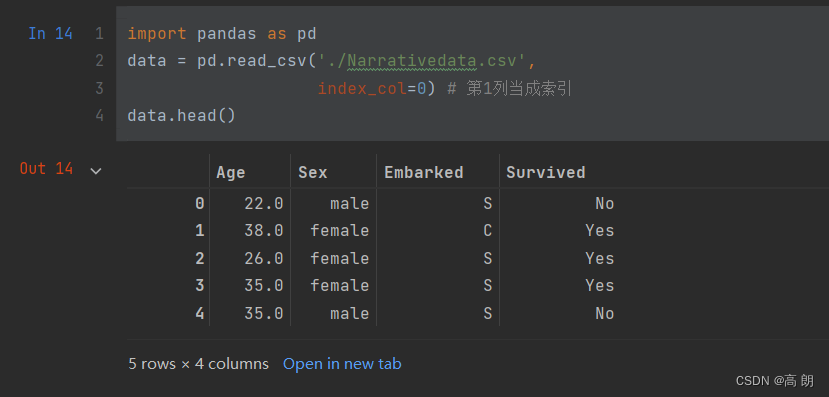Select the Age cell 38.0
This screenshot has width=829, height=397.
(x=264, y=231)
